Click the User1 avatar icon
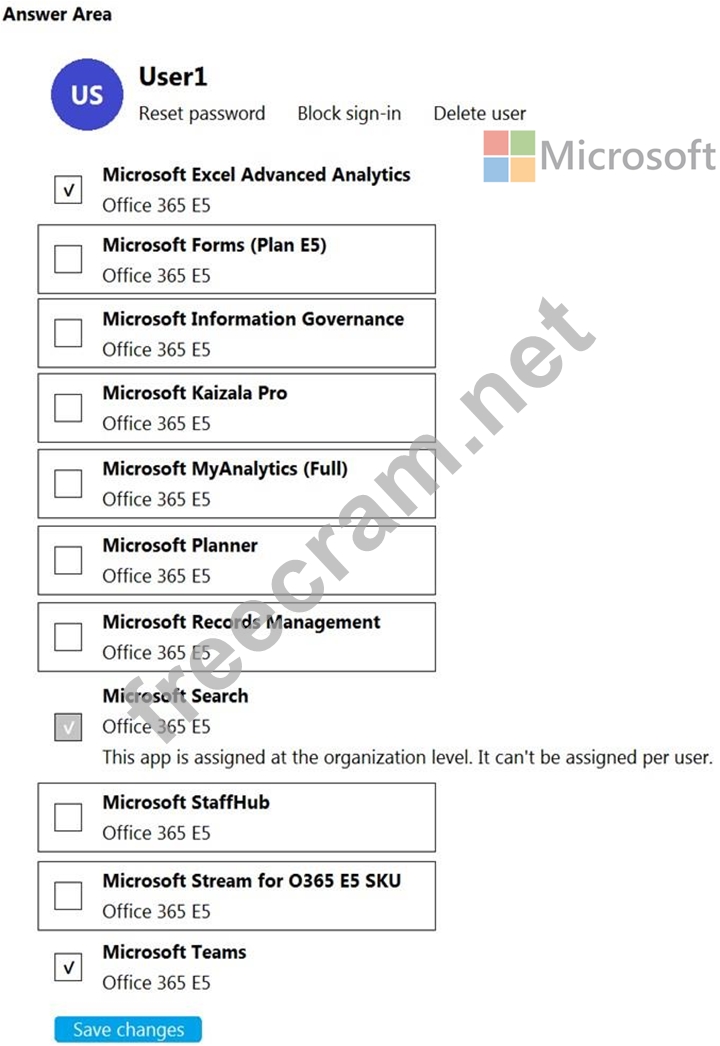Screen dimensions: 720x1046 point(87,95)
